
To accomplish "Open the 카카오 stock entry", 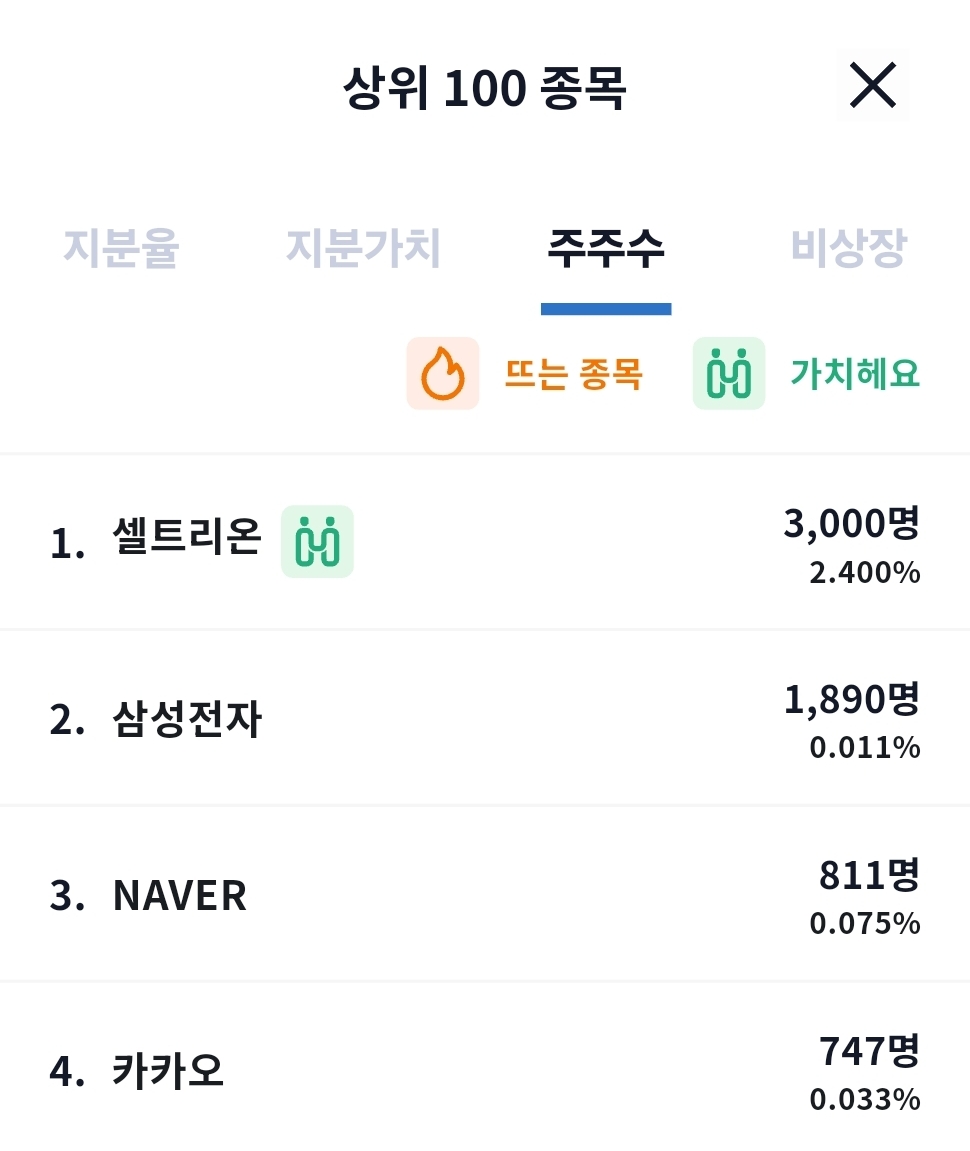I will (485, 1070).
